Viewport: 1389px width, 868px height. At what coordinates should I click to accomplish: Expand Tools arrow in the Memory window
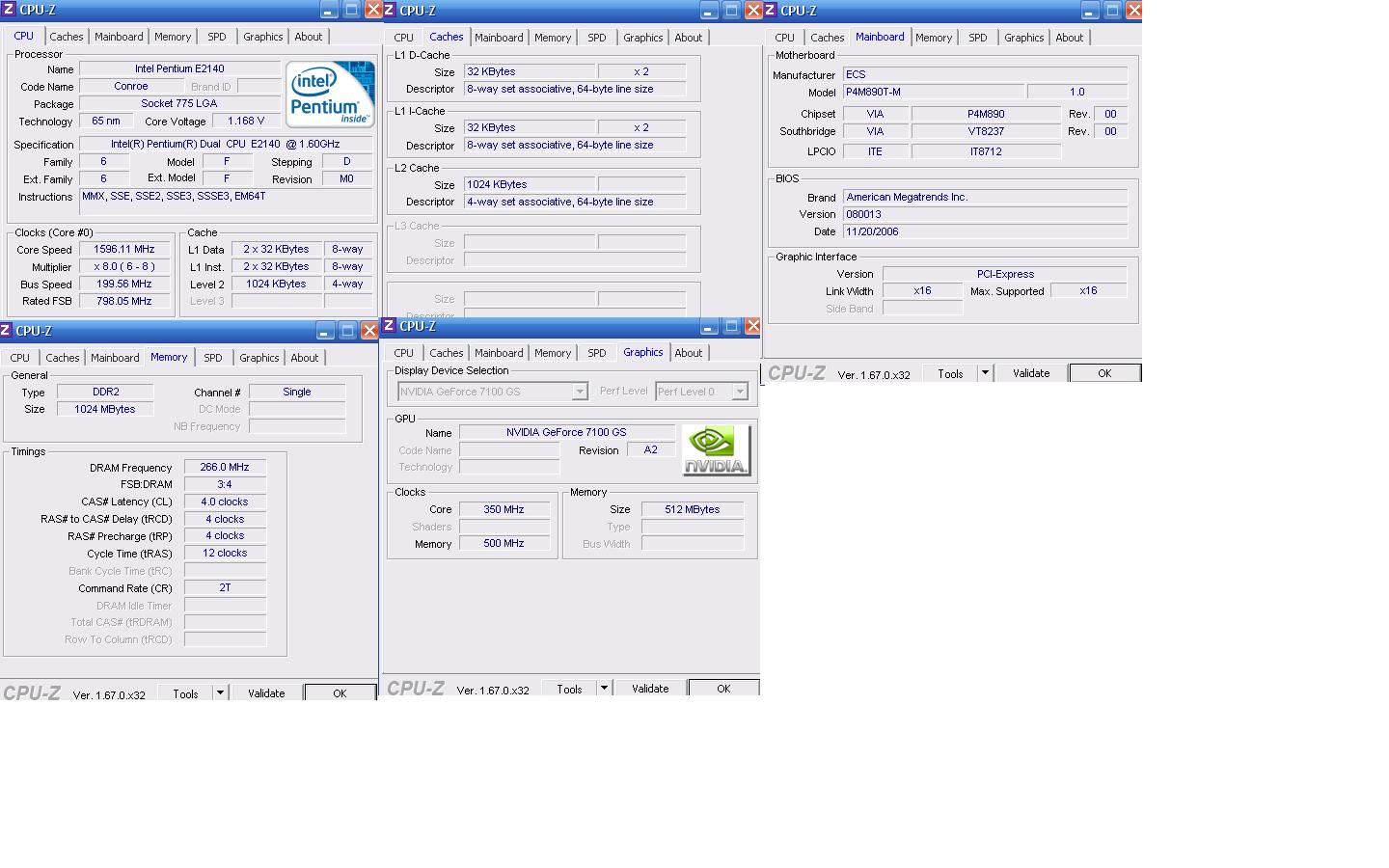tap(220, 692)
